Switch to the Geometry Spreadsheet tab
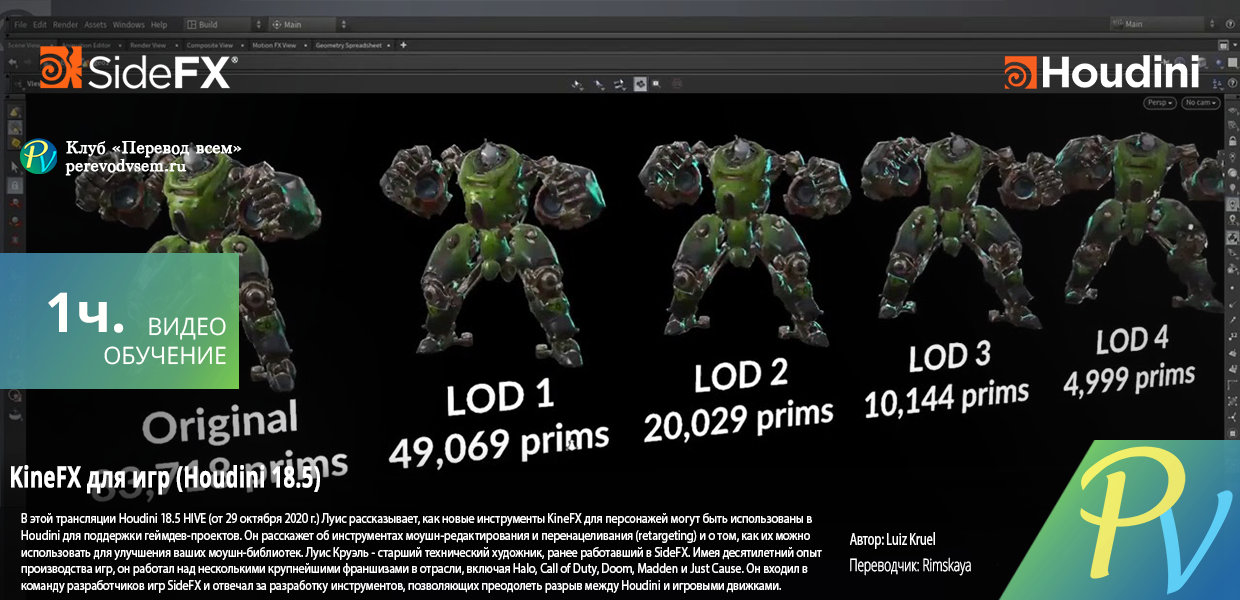The height and width of the screenshot is (600, 1240). (x=349, y=45)
